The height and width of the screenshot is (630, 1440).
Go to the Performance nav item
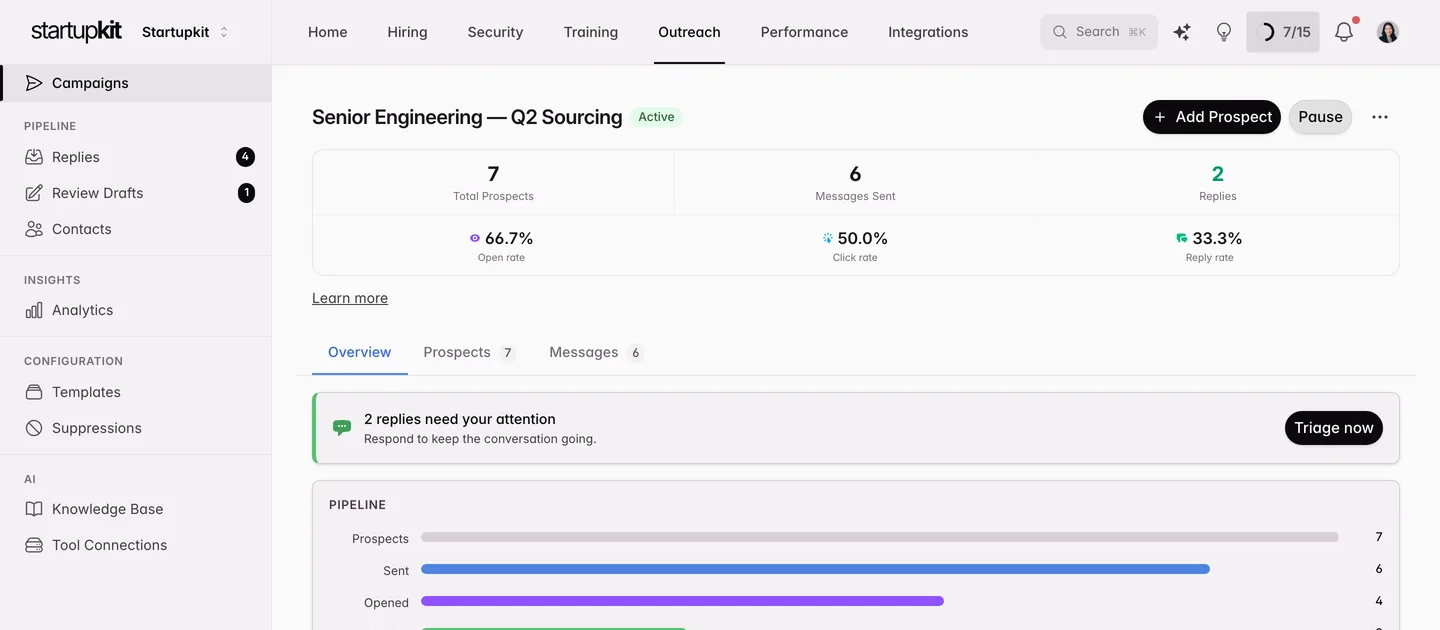click(804, 32)
